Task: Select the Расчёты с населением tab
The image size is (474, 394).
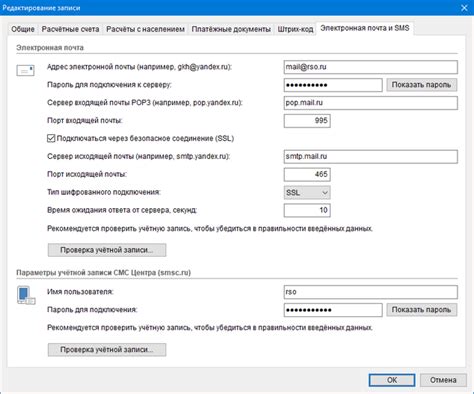Action: (145, 29)
